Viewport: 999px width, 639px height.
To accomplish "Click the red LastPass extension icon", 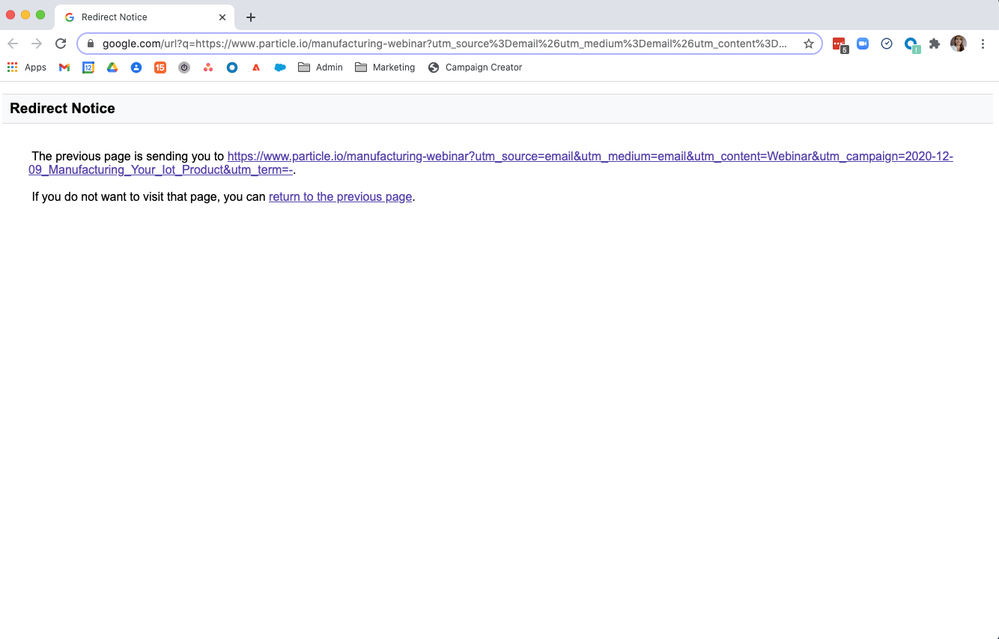I will (x=839, y=44).
